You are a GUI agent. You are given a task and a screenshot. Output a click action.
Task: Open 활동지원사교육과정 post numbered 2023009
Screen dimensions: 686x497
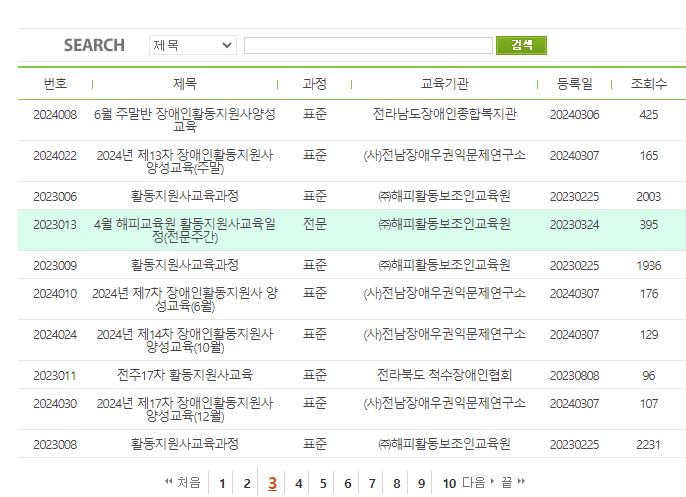point(185,265)
